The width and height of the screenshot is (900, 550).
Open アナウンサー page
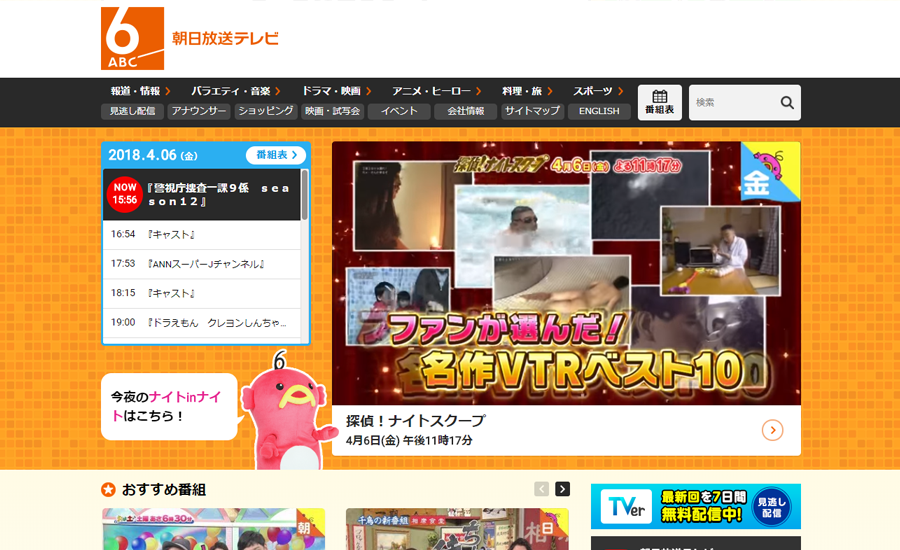[x=199, y=111]
